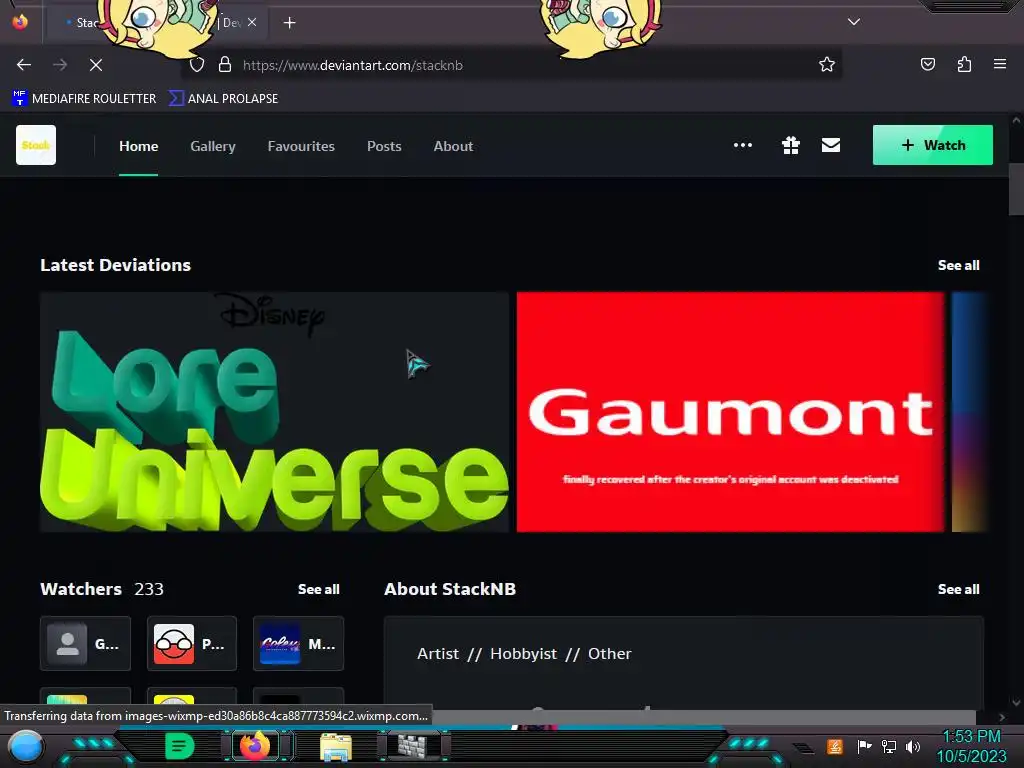
Task: Click the volume speaker tray icon
Action: coord(913,746)
